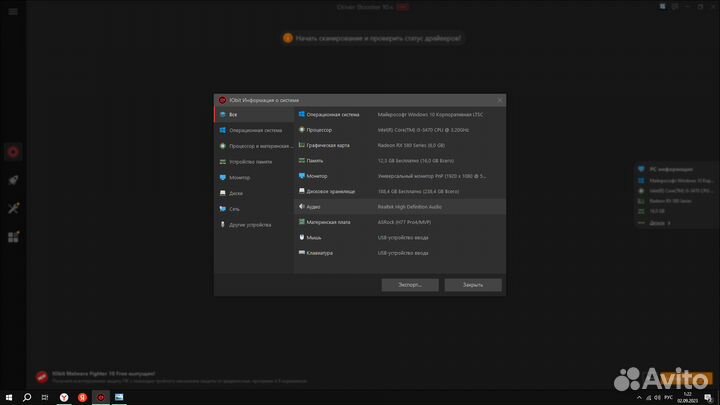Click the keyboard icon in the Клавиатура row
Image resolution: width=720 pixels, height=405 pixels.
pos(302,252)
